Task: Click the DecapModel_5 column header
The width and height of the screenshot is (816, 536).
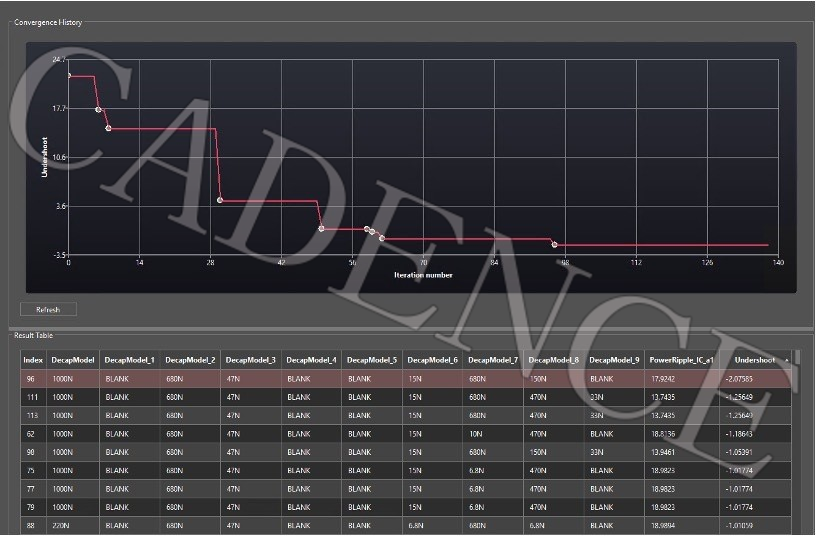Action: (372, 360)
